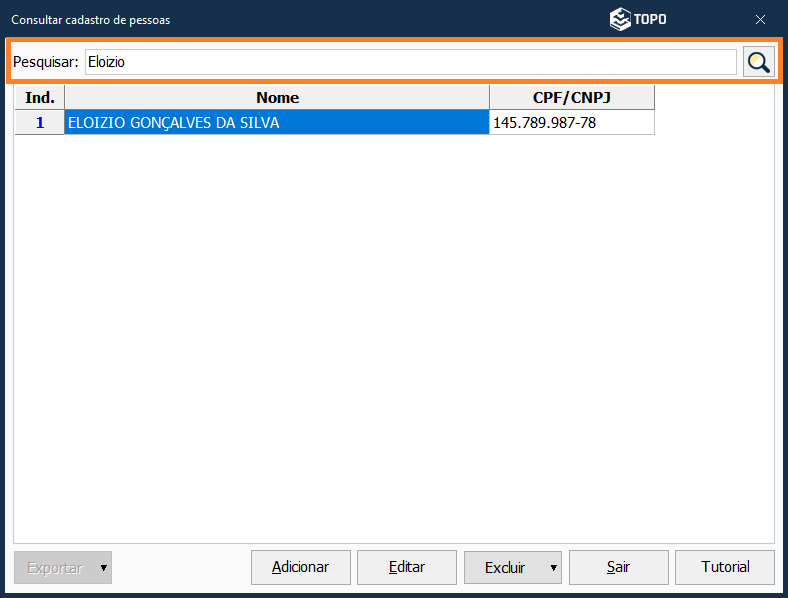Exit using the Sair button
788x598 pixels.
pyautogui.click(x=618, y=567)
